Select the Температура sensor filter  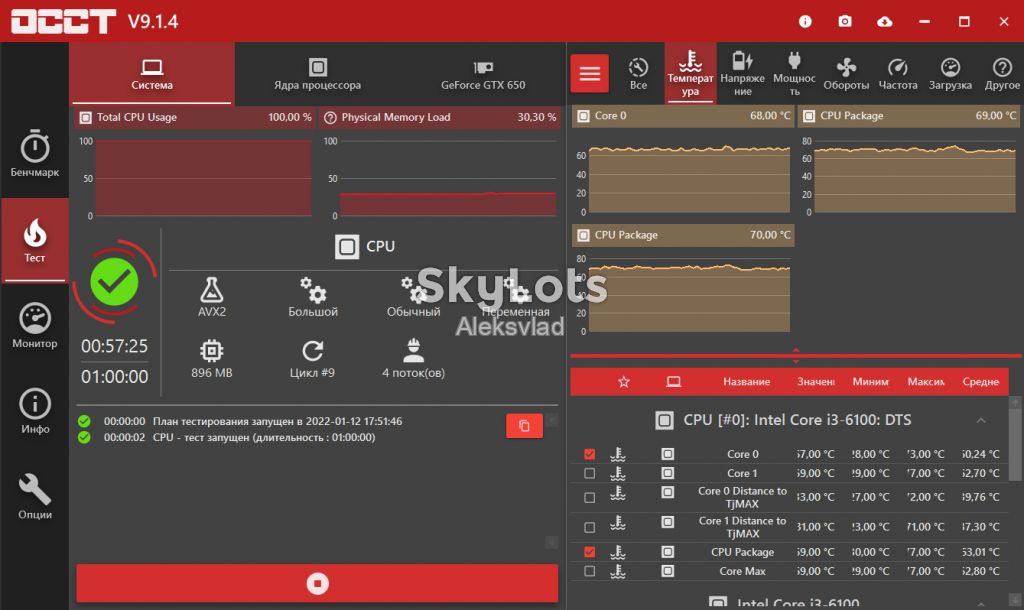point(690,73)
